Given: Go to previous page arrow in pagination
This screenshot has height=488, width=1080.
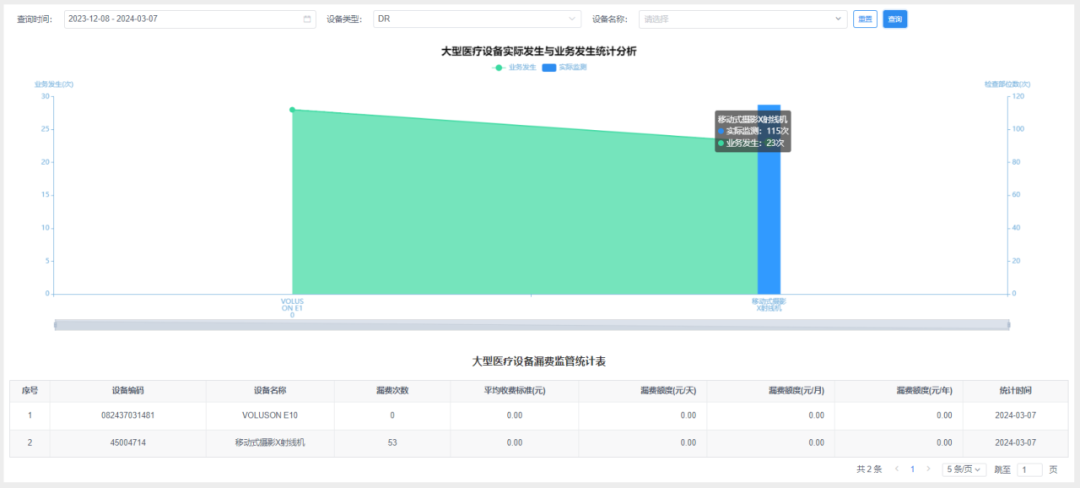Looking at the screenshot, I should click(897, 469).
